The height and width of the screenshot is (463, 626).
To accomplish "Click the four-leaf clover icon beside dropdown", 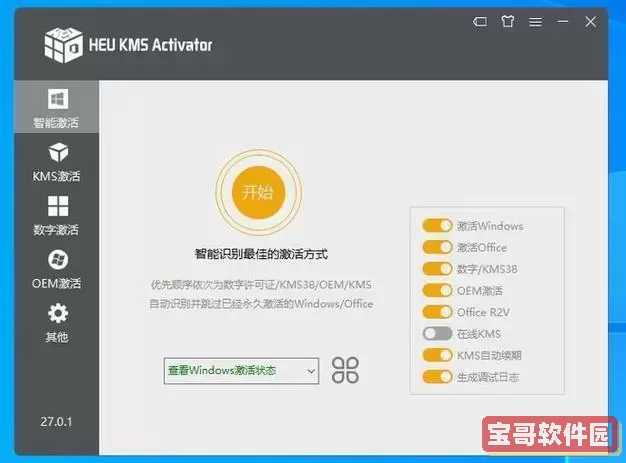I will coord(345,370).
